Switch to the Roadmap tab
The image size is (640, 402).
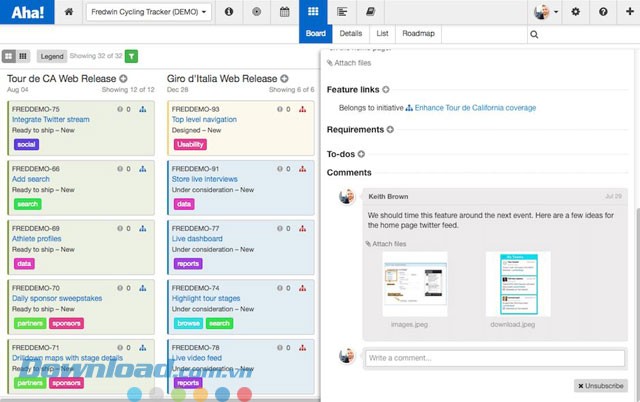418,33
